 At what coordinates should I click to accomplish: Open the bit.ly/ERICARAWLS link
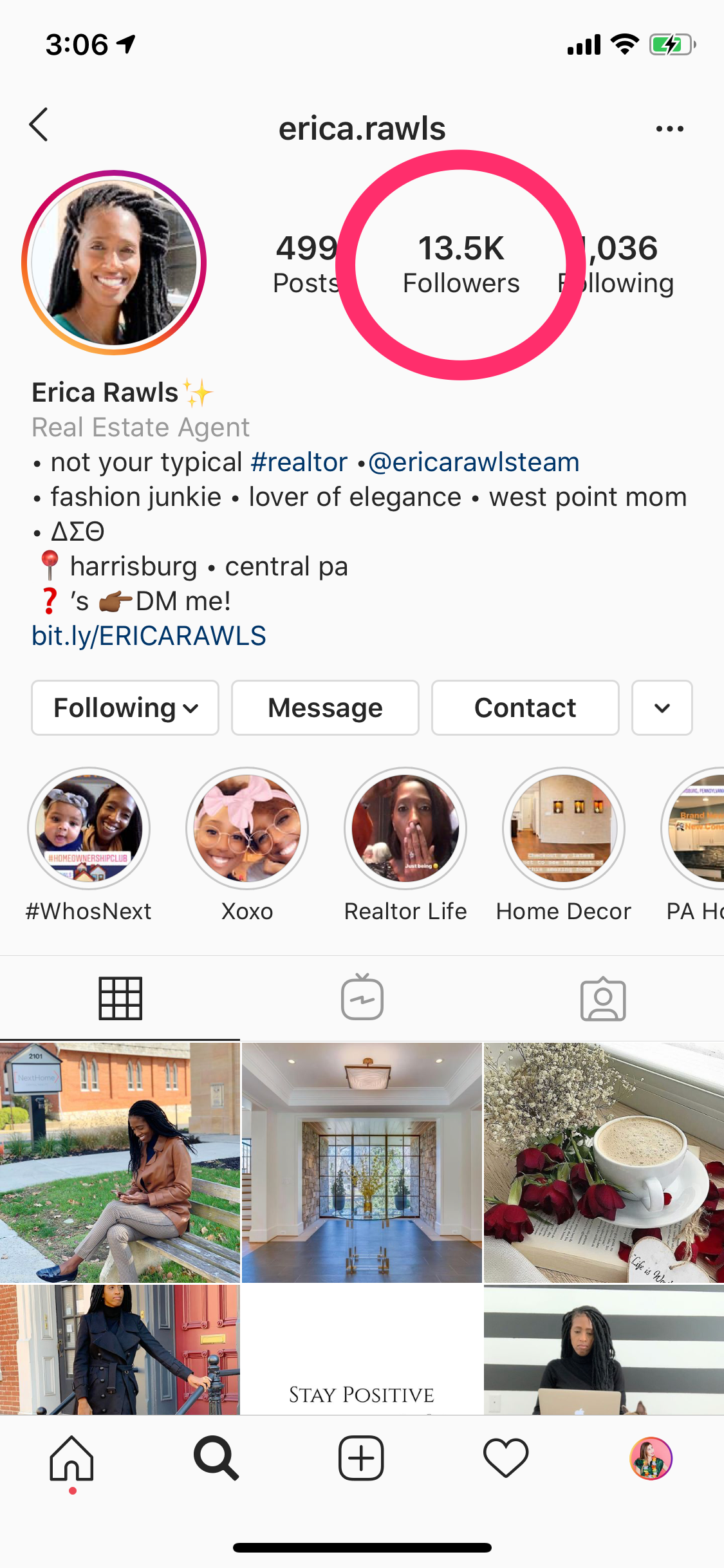(x=149, y=636)
